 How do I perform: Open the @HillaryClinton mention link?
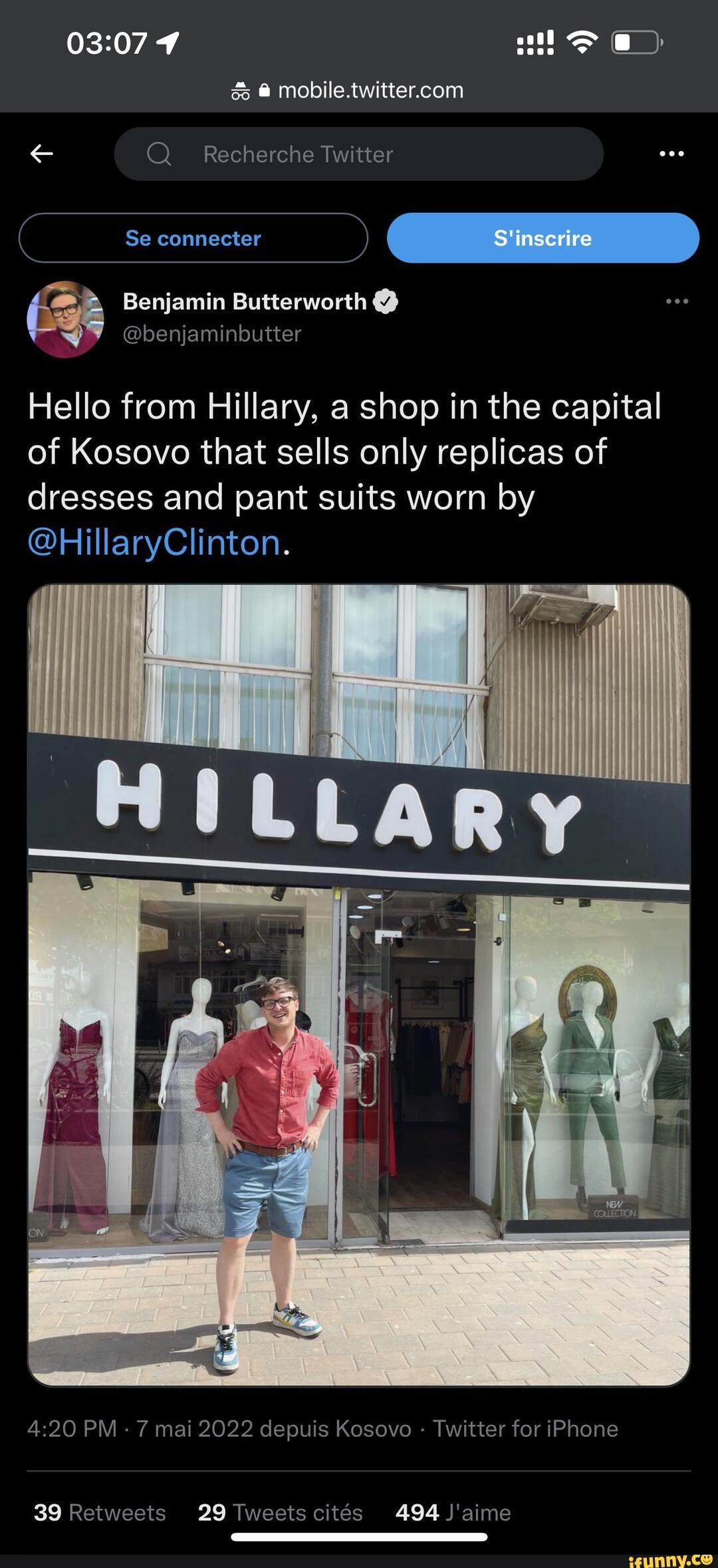pos(154,542)
